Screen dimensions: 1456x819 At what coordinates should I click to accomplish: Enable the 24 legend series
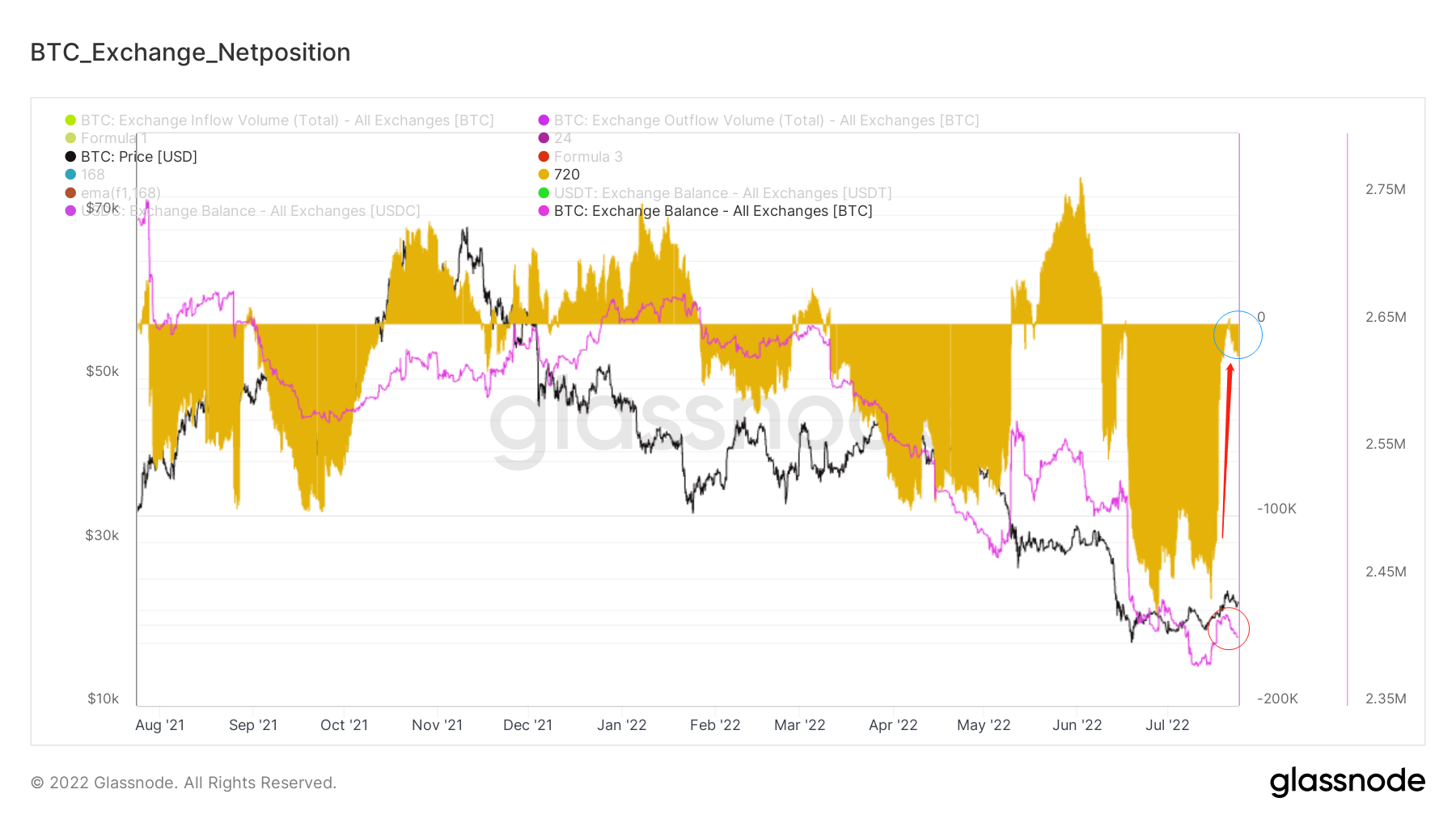click(562, 138)
